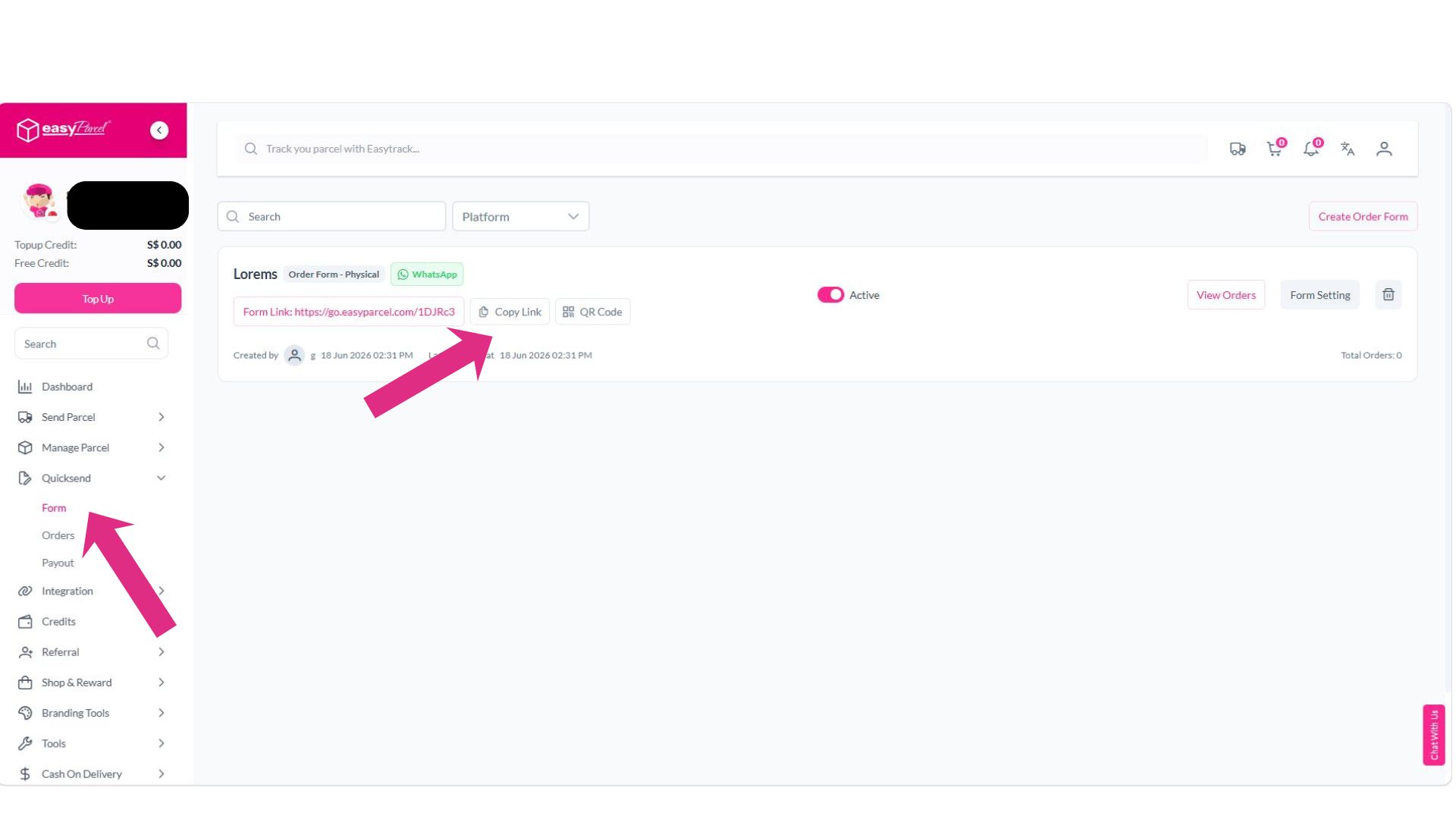The height and width of the screenshot is (819, 1456).
Task: Click the Order Form - Physical tag
Action: click(x=334, y=275)
